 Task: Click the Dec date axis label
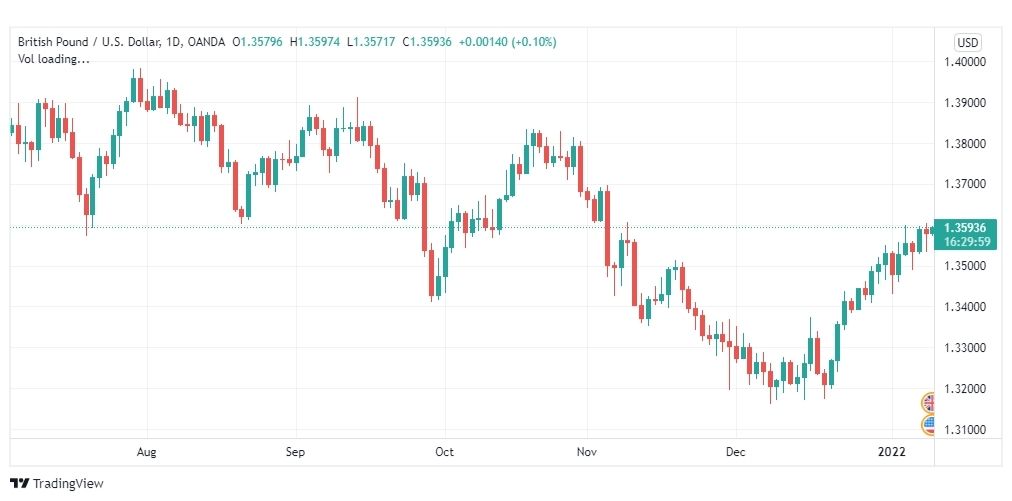(x=735, y=452)
